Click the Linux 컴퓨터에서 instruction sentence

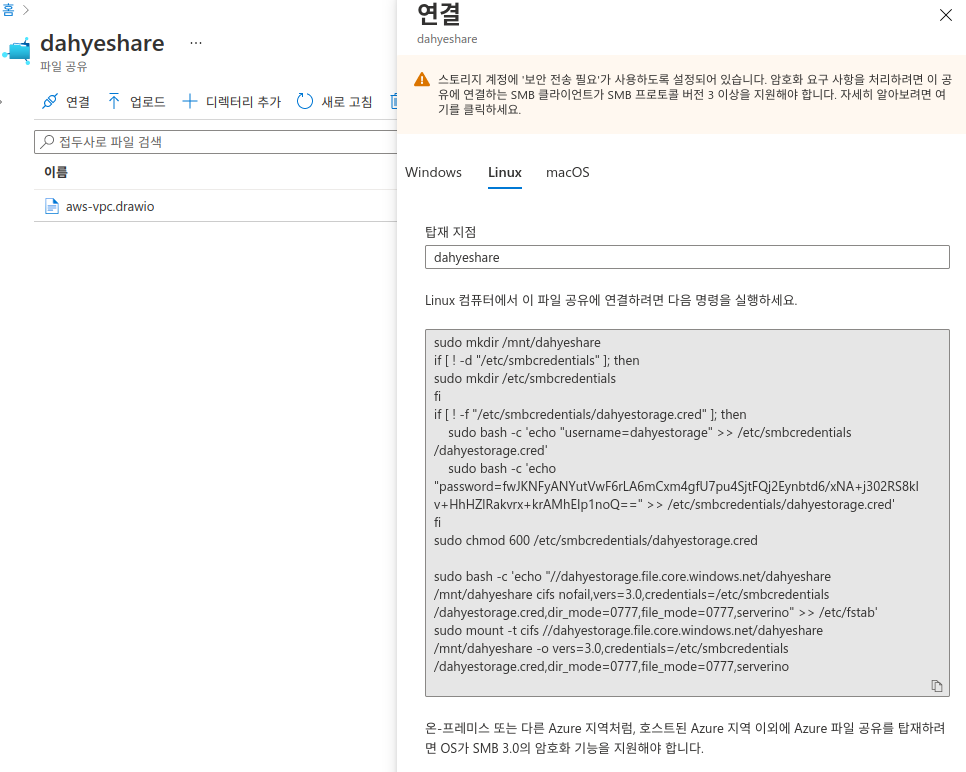tap(611, 300)
